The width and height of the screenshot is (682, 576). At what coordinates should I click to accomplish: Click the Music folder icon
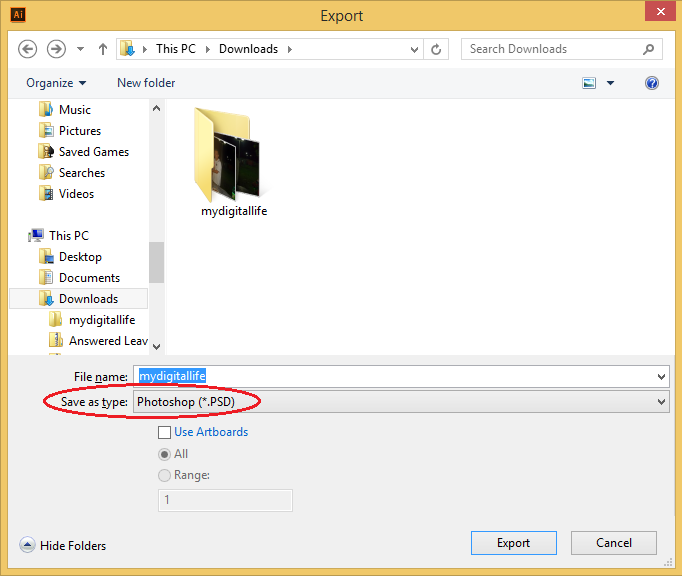(x=46, y=110)
